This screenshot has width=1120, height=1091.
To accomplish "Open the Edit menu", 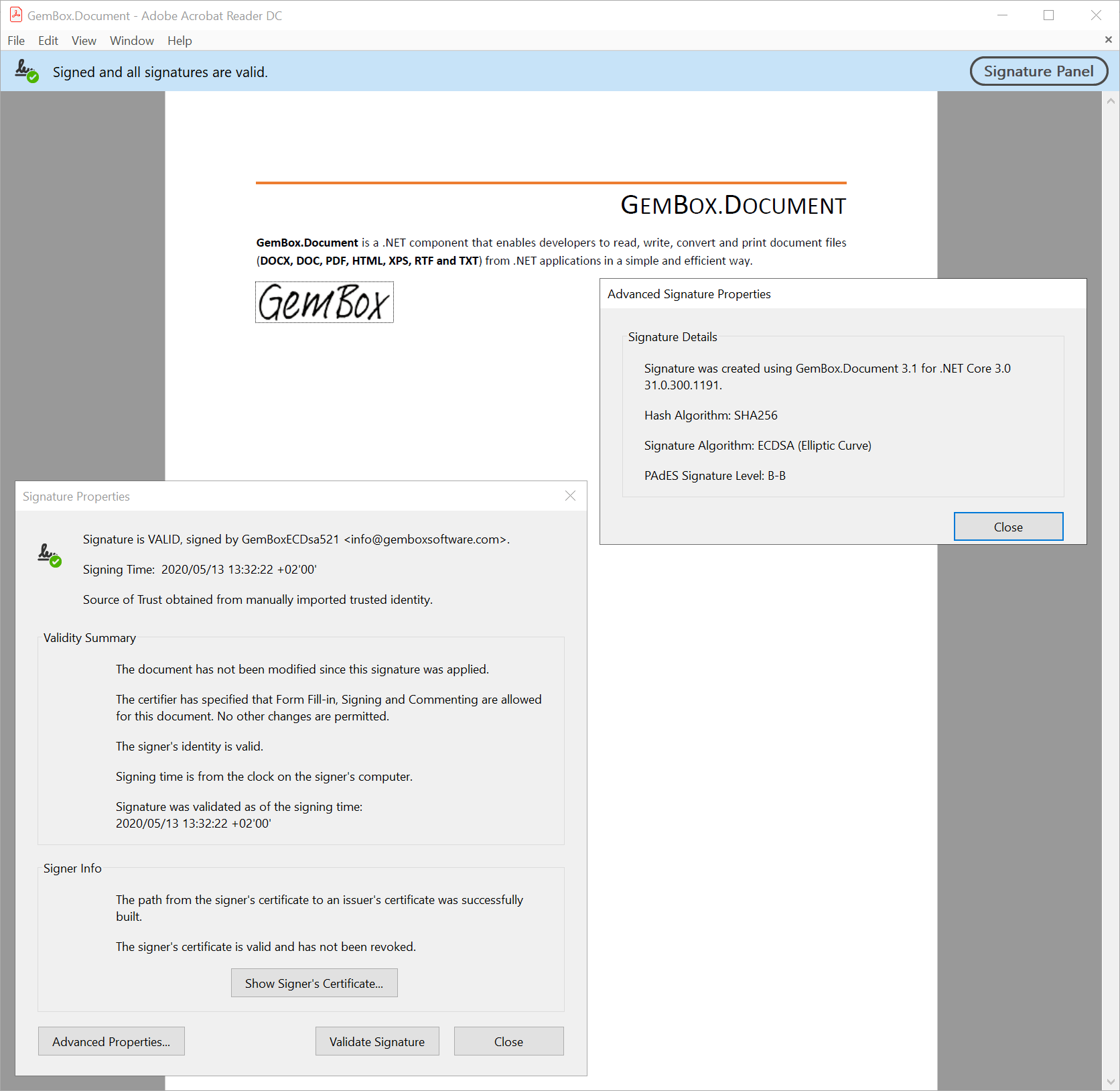I will point(48,41).
